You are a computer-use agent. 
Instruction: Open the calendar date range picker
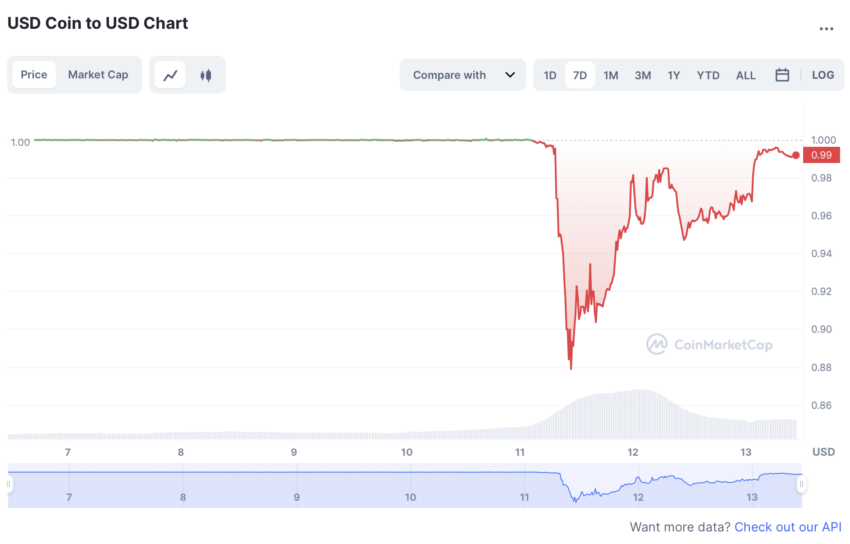782,75
